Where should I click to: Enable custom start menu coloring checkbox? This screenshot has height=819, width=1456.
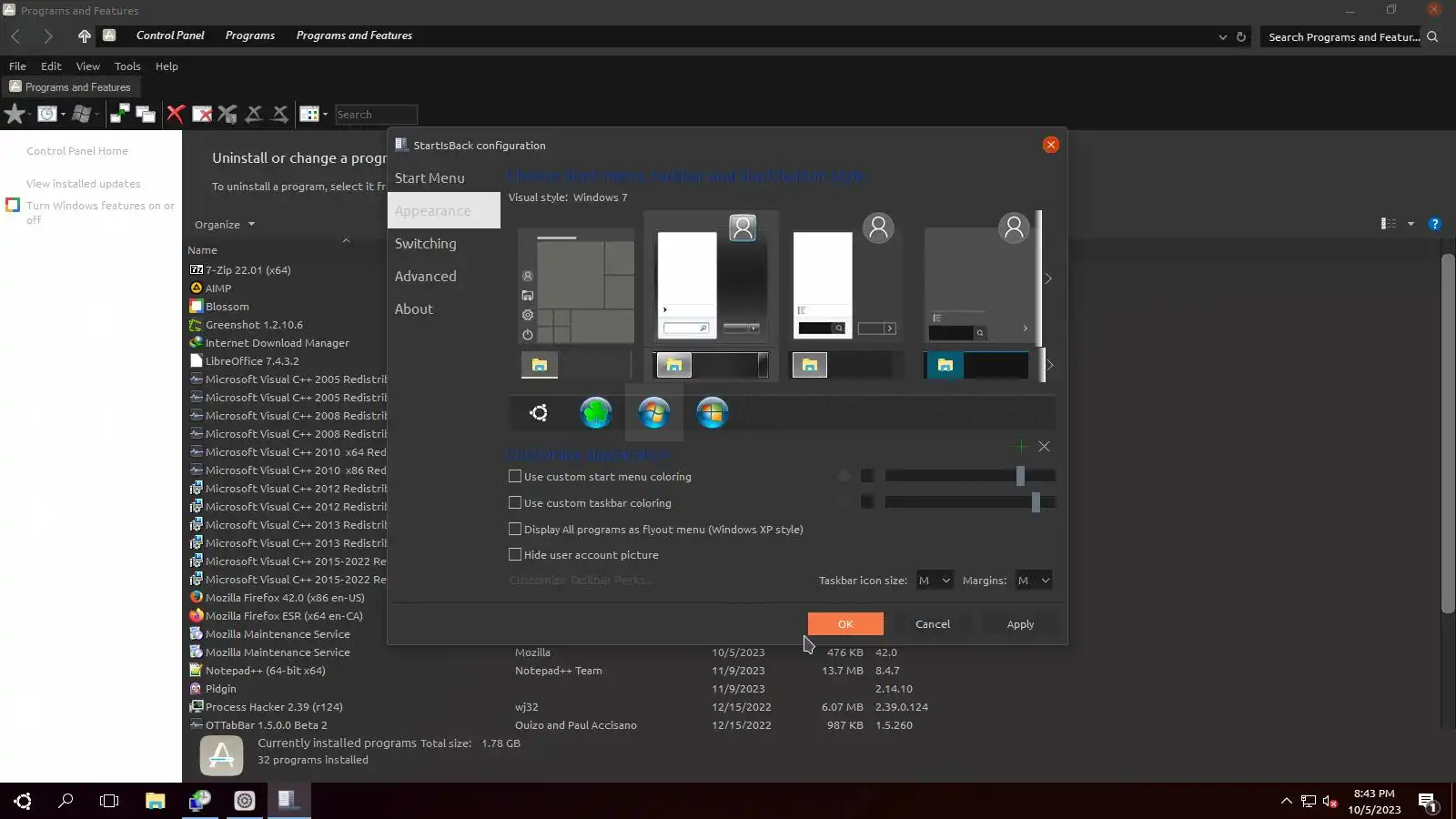[515, 476]
